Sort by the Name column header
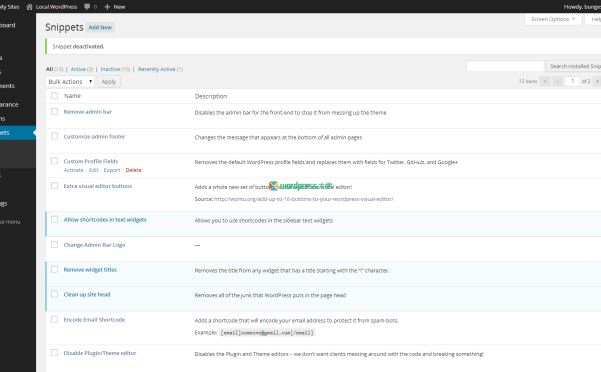Screen dimensions: 601x372 [72, 96]
